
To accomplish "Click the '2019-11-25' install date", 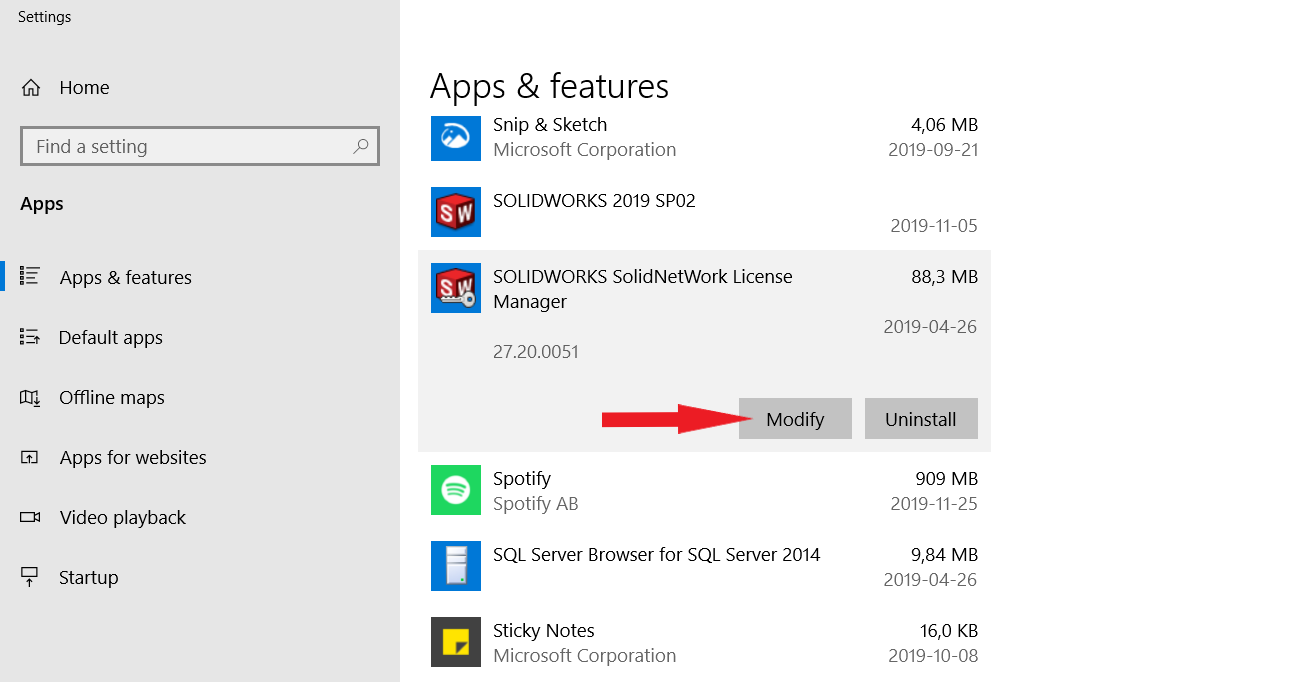I will (934, 504).
